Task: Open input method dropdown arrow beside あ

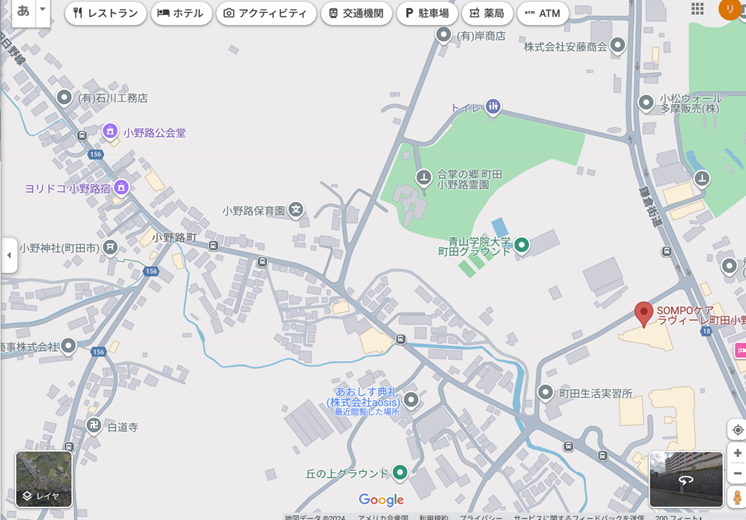Action: tap(42, 9)
